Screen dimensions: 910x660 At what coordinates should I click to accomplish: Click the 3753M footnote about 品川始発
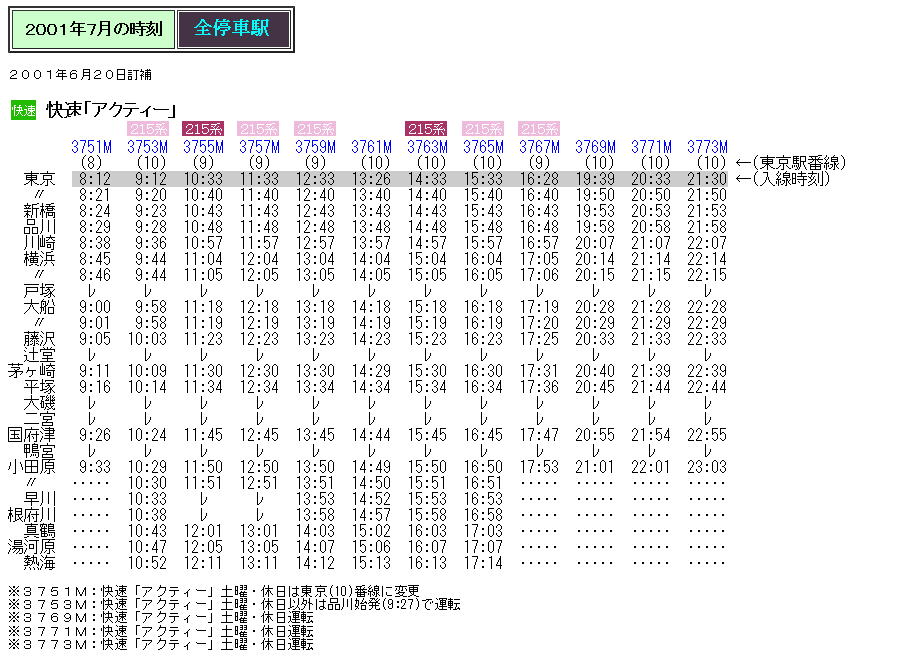coord(234,604)
